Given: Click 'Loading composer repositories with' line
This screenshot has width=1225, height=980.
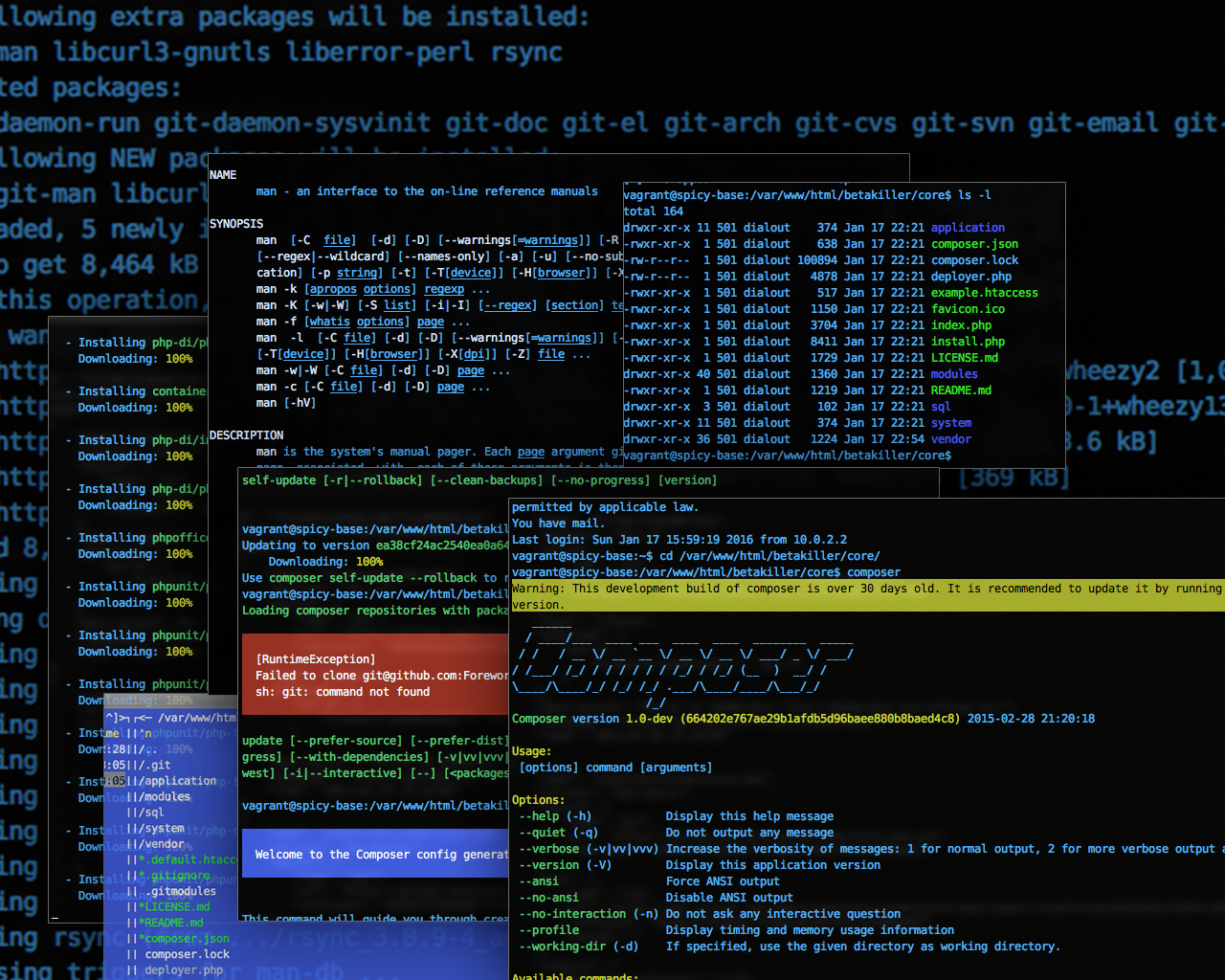Looking at the screenshot, I should (375, 611).
